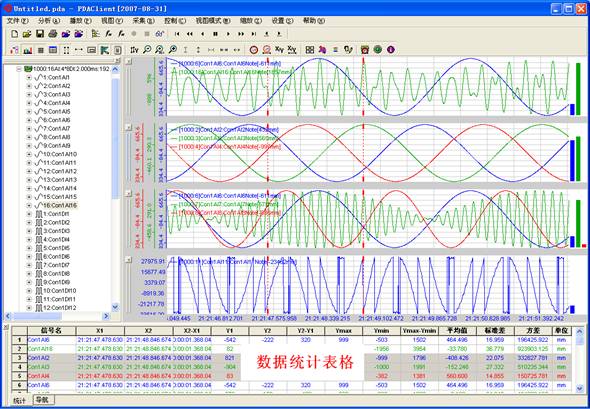Click the New document icon
Viewport: 590px width, 409px height.
pos(14,34)
